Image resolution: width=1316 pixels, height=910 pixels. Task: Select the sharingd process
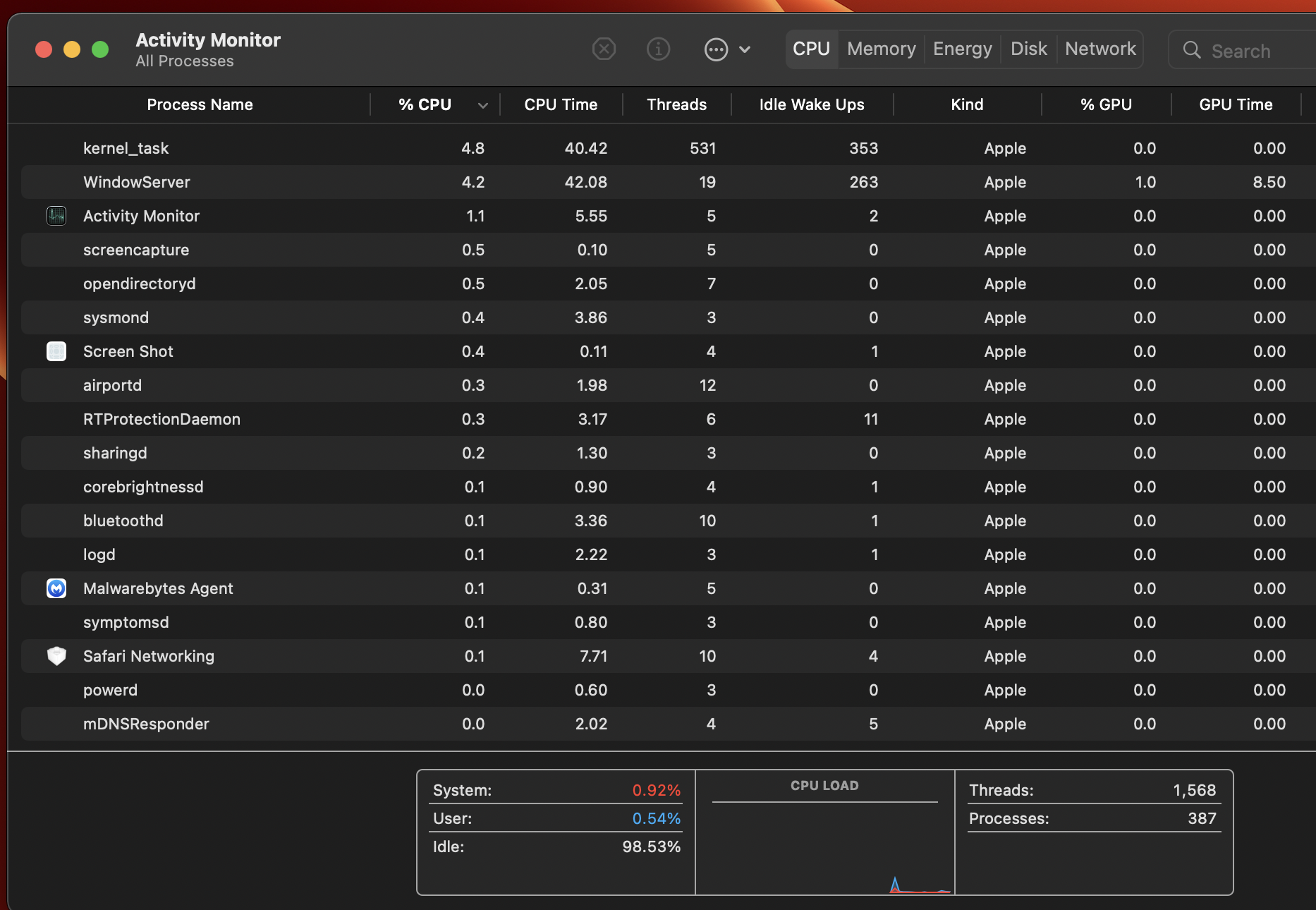coord(668,453)
